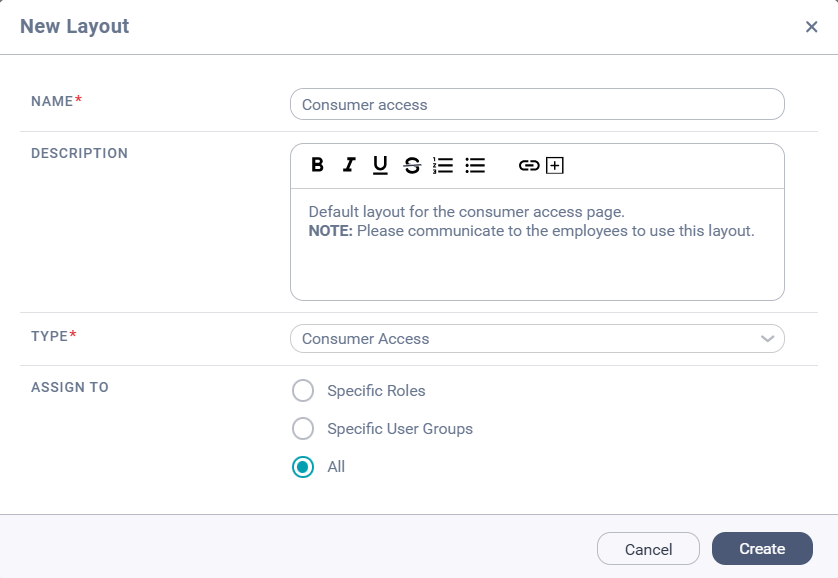Apply underline formatting in description editor
Image resolution: width=838 pixels, height=578 pixels.
click(x=380, y=165)
